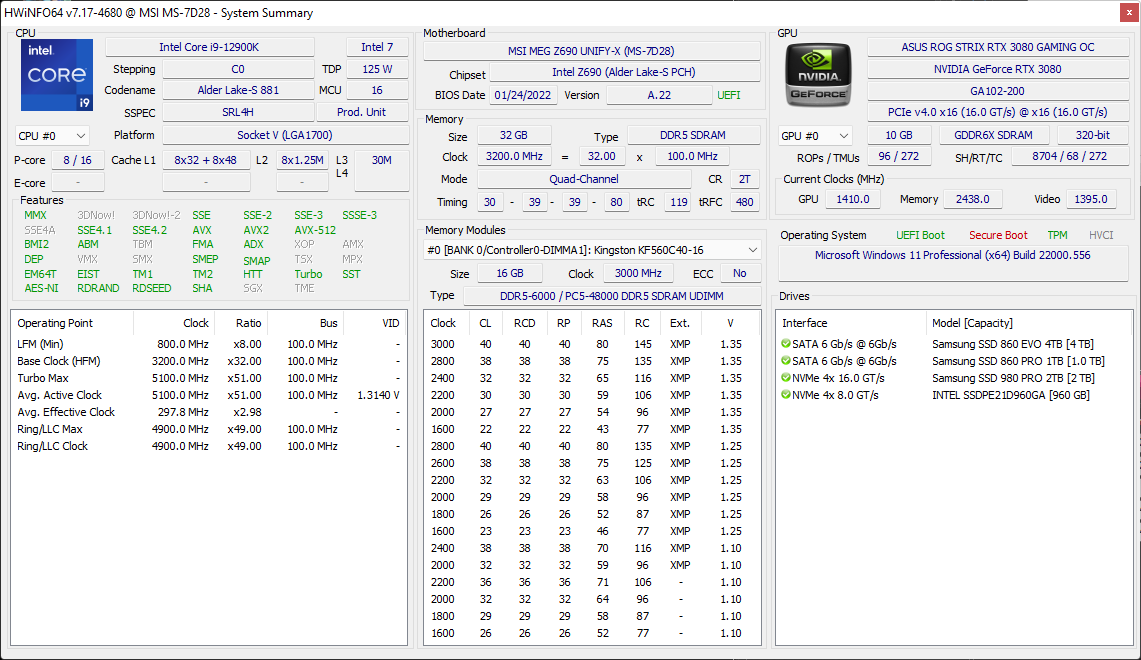
Task: Click the green UEFI Boot label
Action: click(x=921, y=235)
